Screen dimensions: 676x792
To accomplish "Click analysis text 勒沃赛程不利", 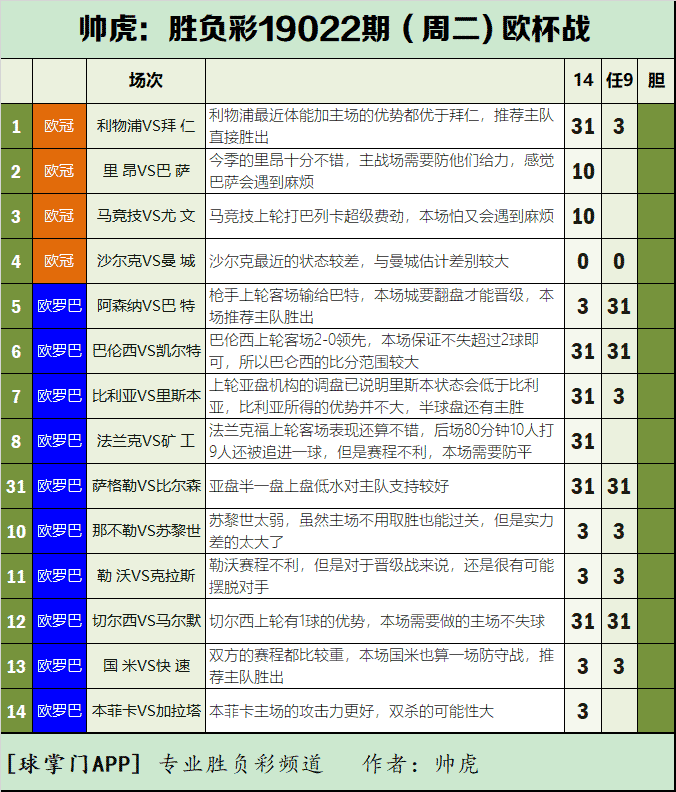I will coord(381,576).
